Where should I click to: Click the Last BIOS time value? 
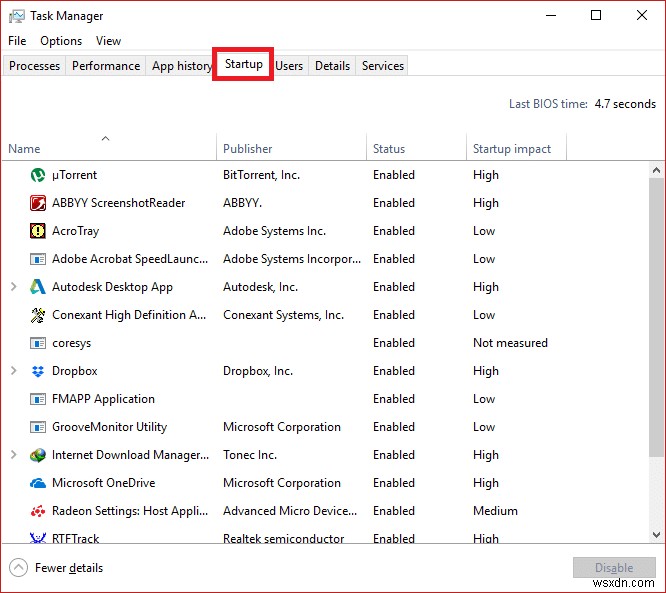pos(625,104)
